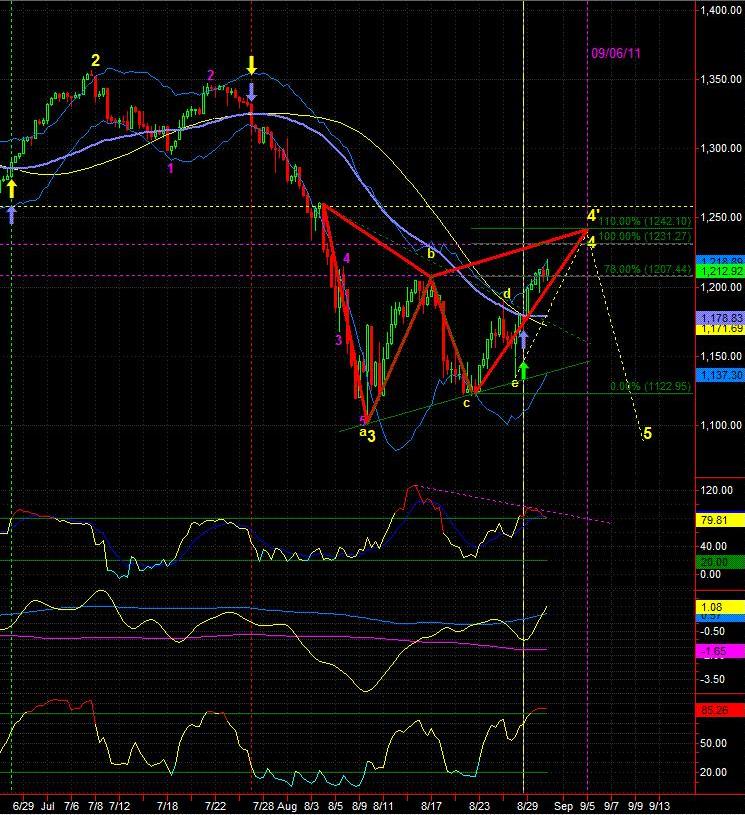Select the 110.00% (1242.10) Fibonacci level label
This screenshot has height=815, width=745.
tap(647, 221)
